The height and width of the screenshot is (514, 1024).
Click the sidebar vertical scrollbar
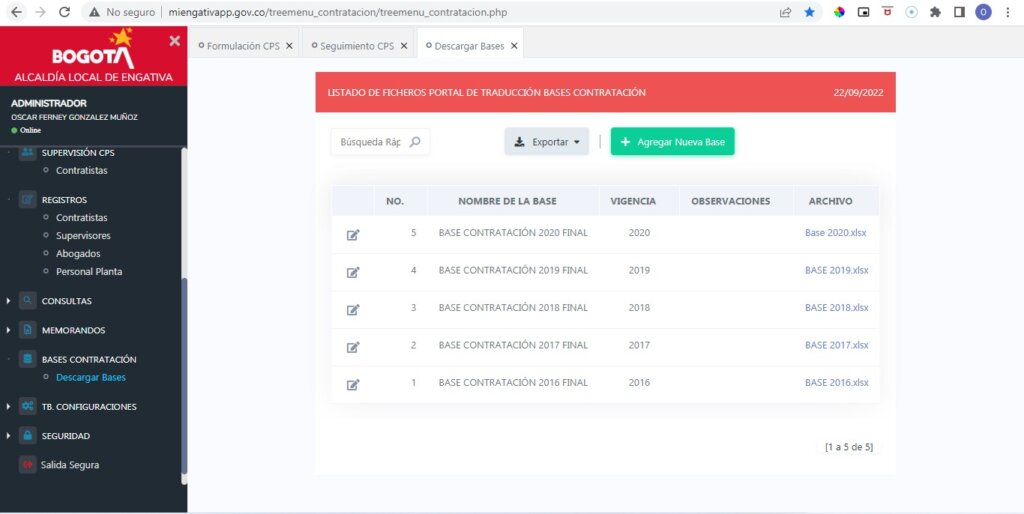[x=184, y=376]
